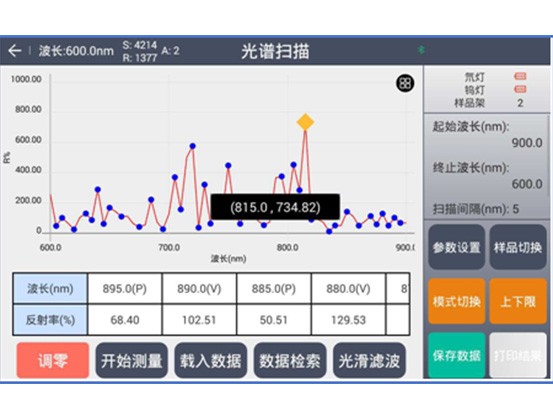Tap the back arrow icon
Screen dimensions: 553x418
tap(15, 51)
